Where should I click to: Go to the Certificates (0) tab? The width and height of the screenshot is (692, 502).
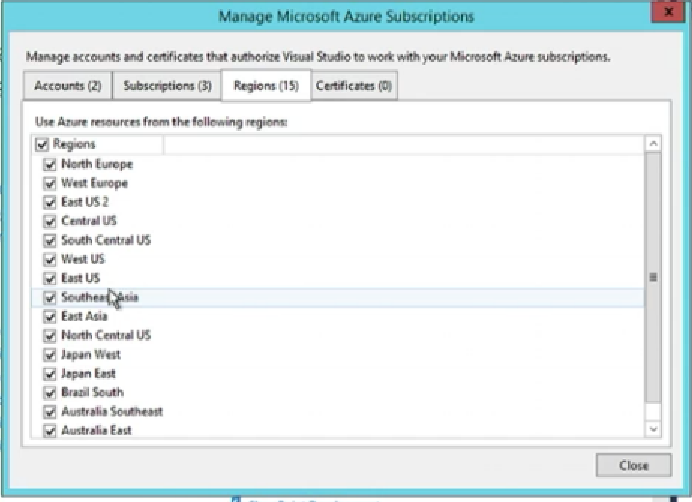pos(354,85)
